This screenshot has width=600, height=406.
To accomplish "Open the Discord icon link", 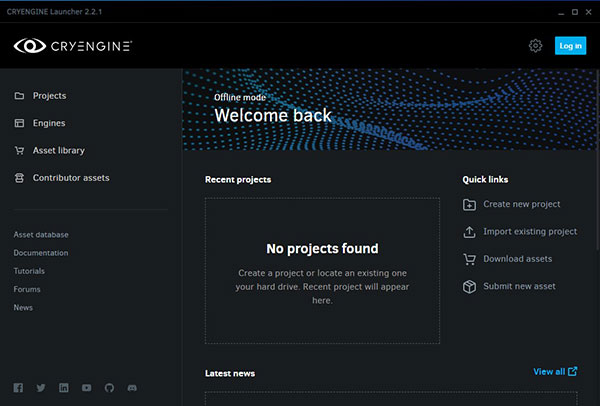I will pyautogui.click(x=133, y=387).
